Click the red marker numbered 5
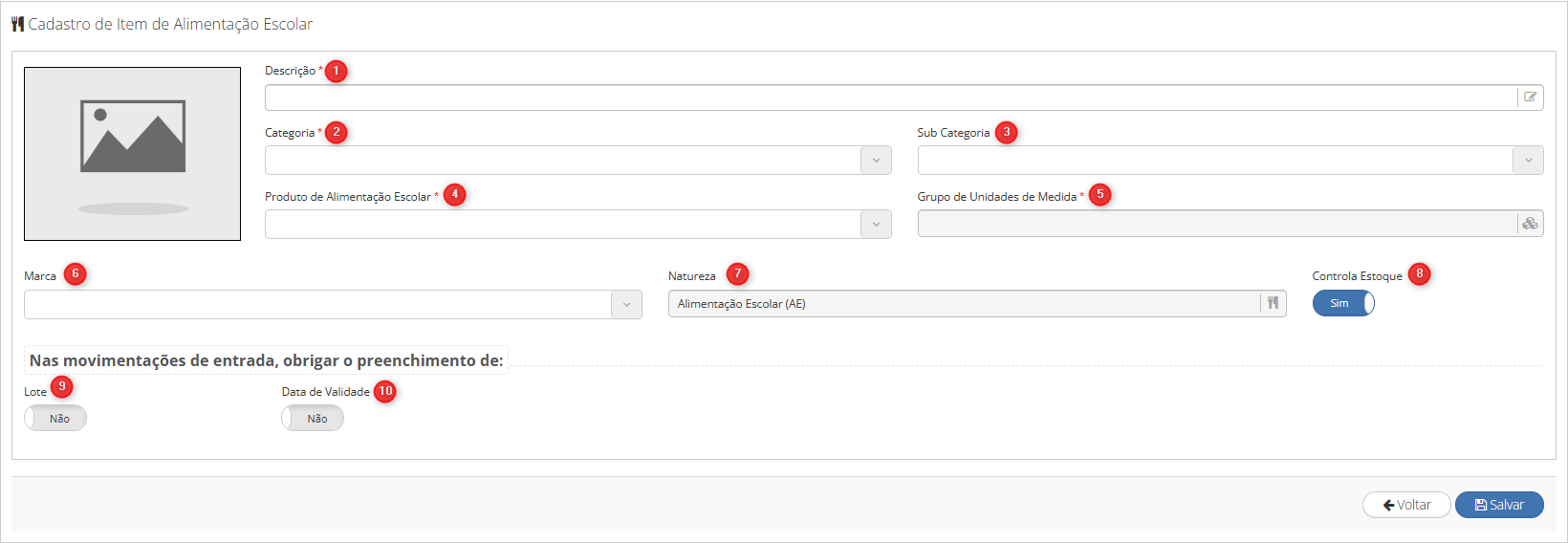The image size is (1568, 543). coord(1100,194)
